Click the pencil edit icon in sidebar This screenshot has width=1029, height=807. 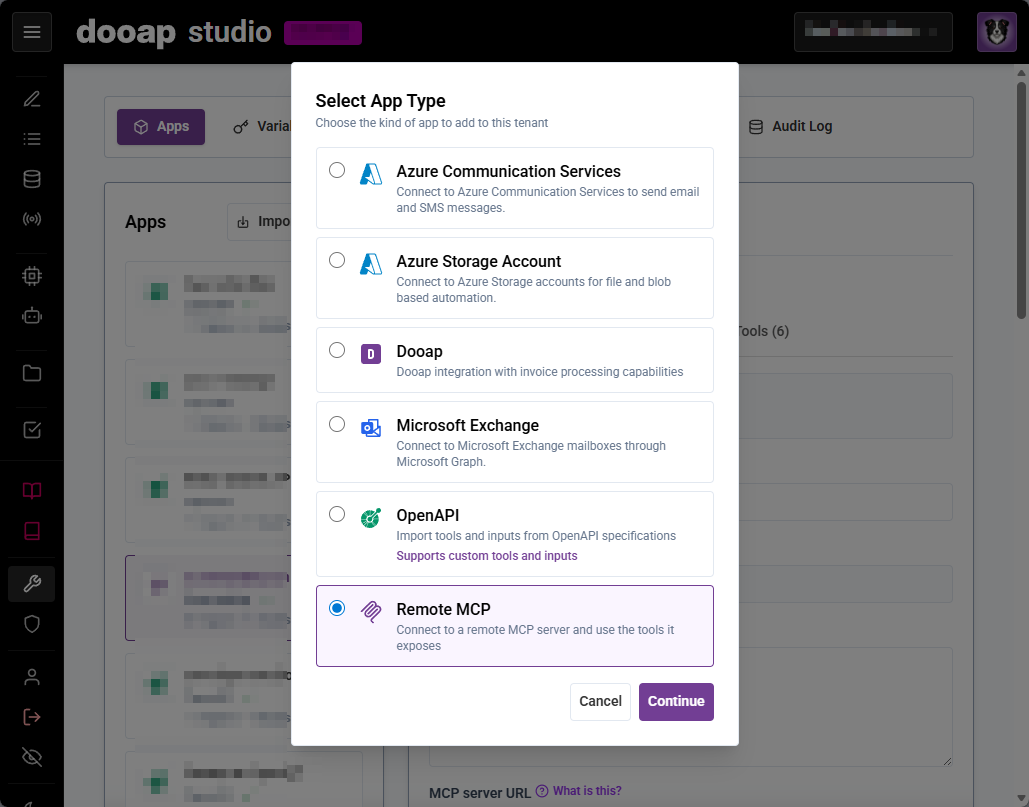click(32, 99)
